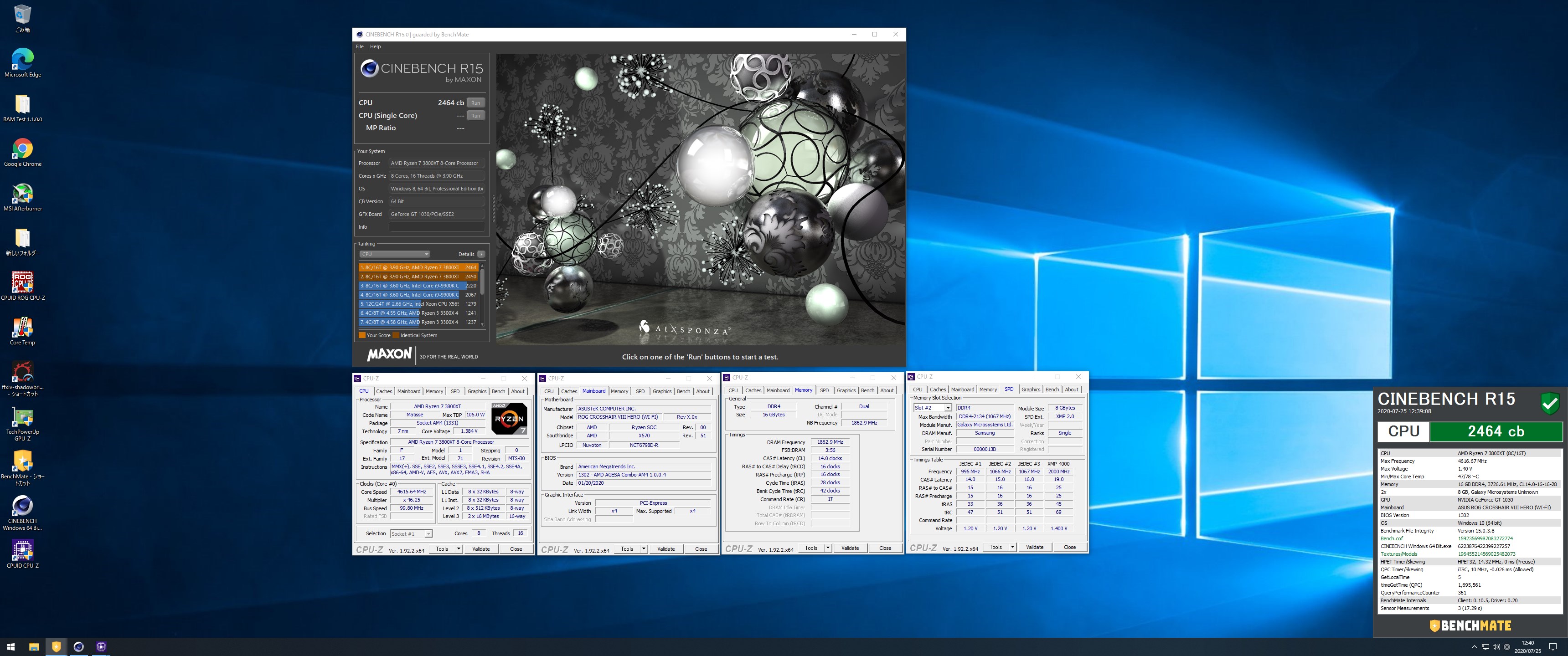Open RAM Test 1.1.0.0 folder icon
1568x656 pixels.
coord(22,108)
